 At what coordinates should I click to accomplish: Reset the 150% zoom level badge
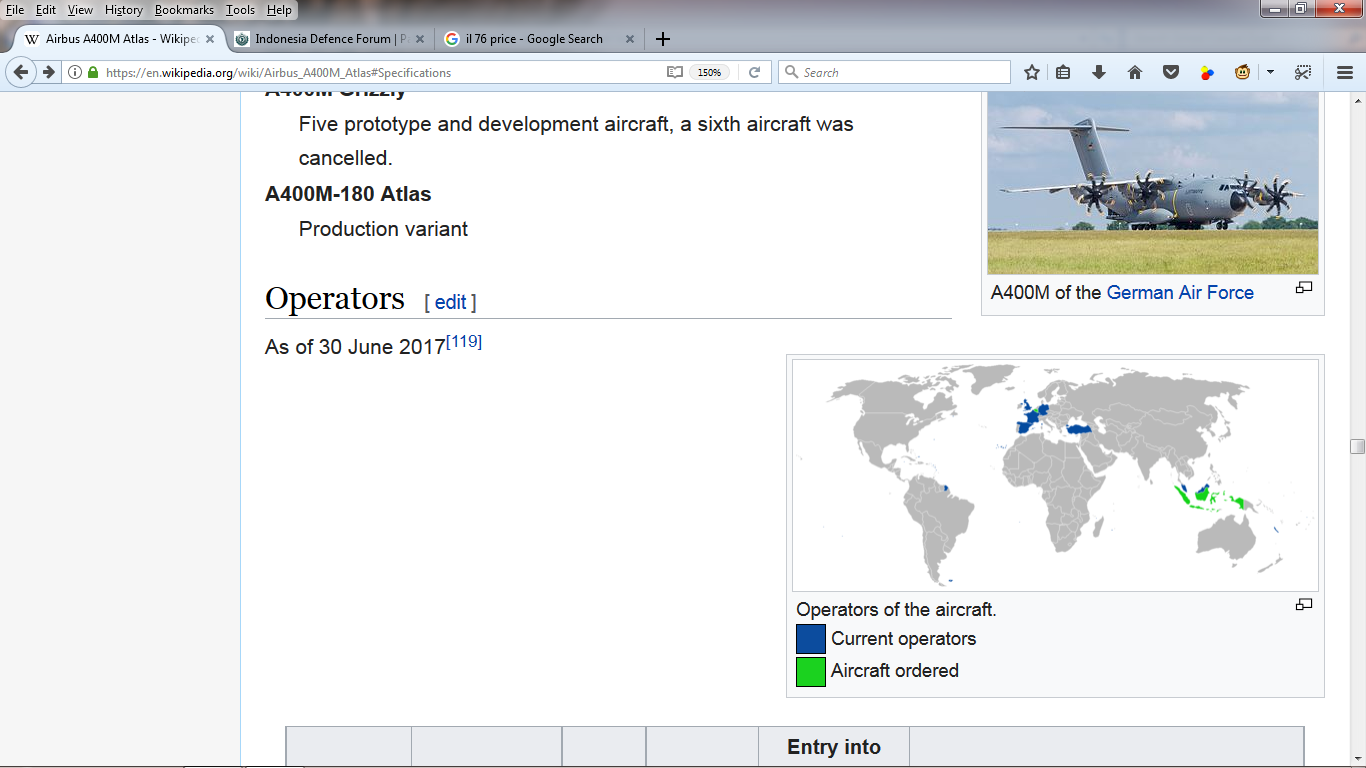[x=709, y=72]
